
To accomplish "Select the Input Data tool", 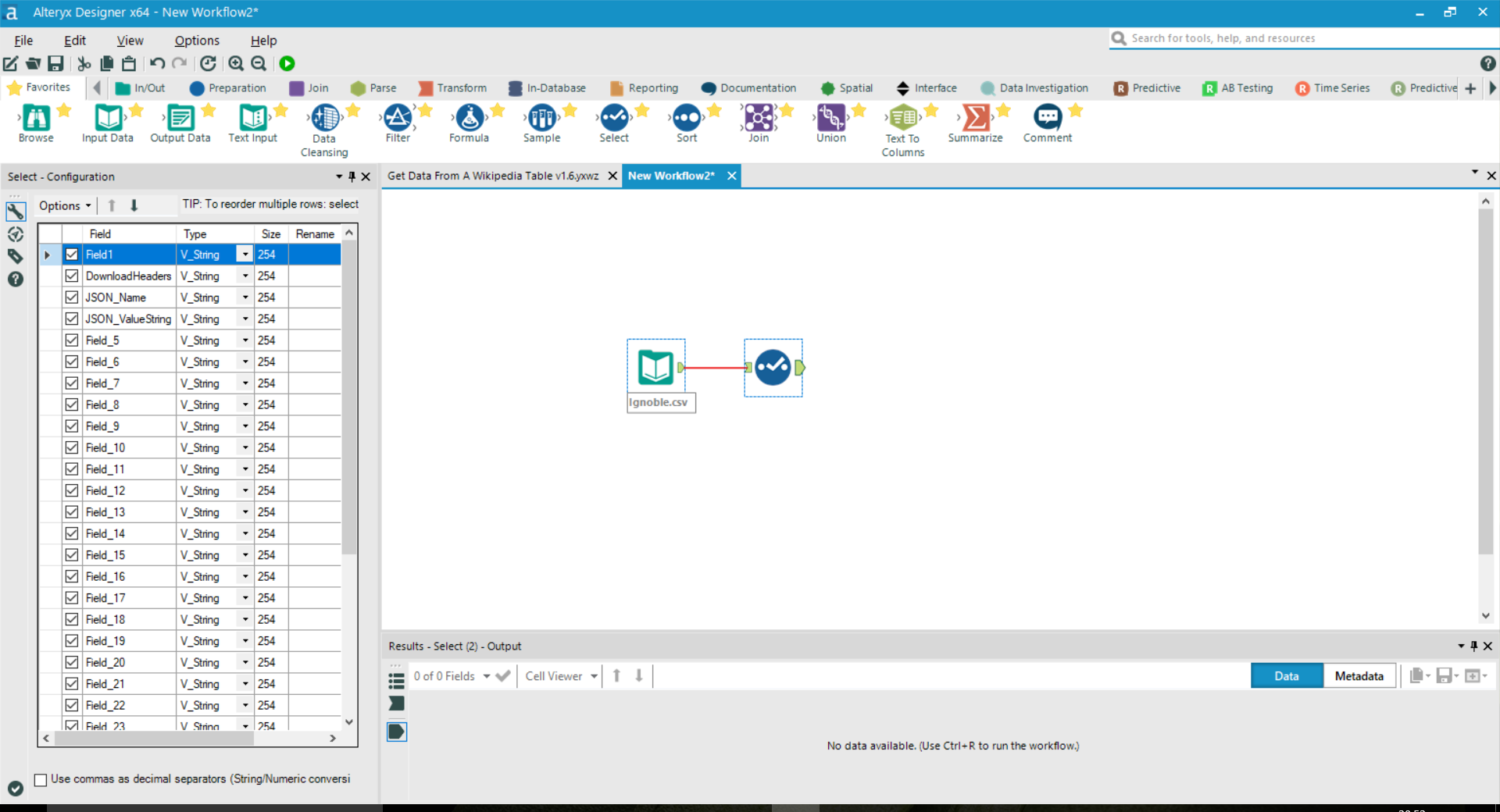I will [109, 118].
